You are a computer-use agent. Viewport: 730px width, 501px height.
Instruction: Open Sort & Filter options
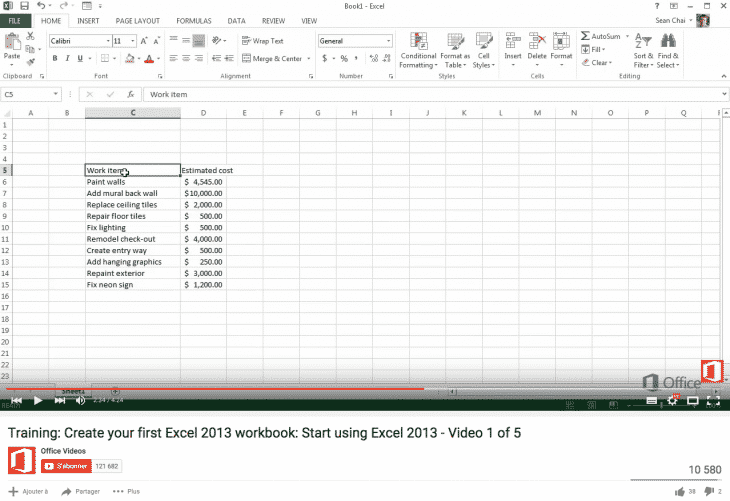click(x=643, y=50)
